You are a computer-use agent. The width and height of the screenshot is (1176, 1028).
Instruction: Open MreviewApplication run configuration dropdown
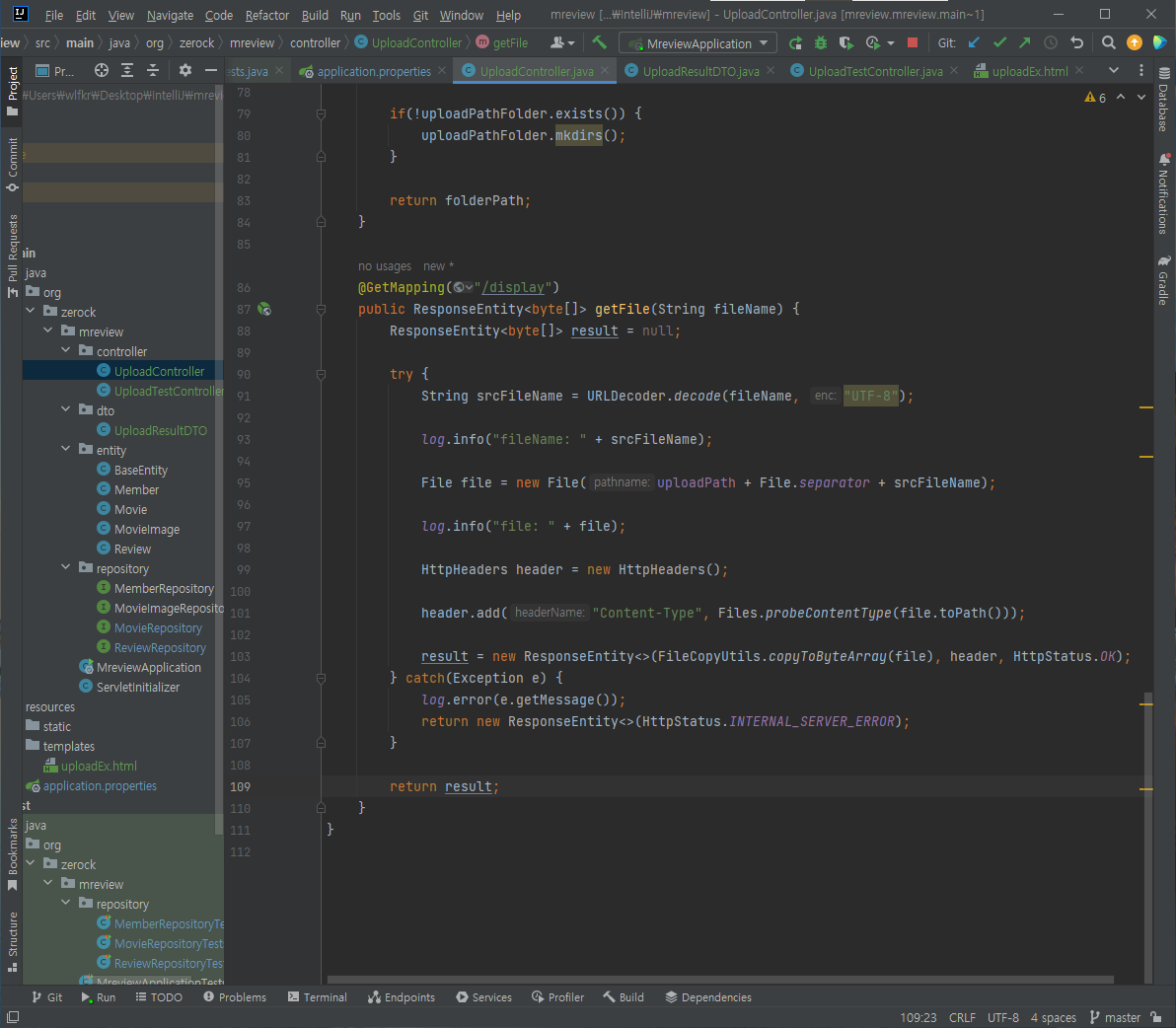(x=698, y=43)
